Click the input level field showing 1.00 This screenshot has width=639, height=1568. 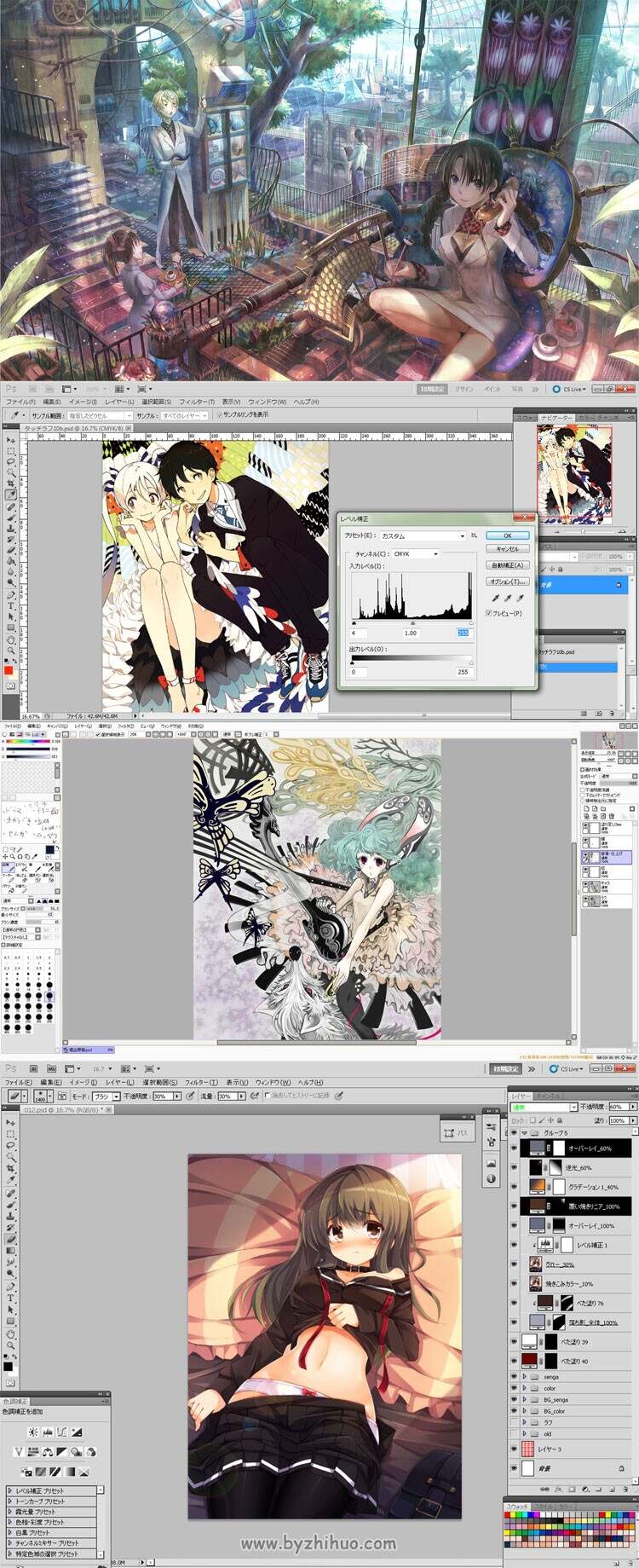point(412,633)
